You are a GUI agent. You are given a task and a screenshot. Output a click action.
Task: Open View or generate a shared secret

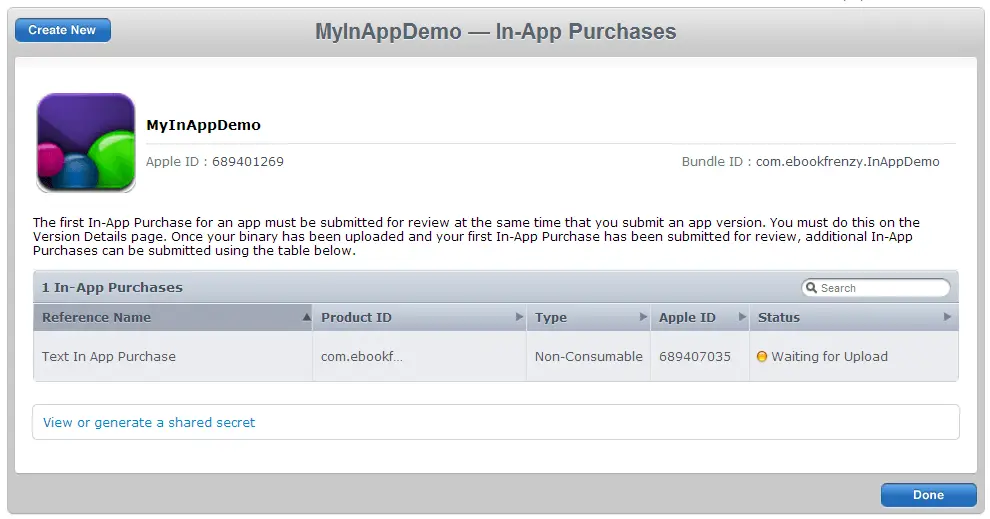tap(149, 423)
